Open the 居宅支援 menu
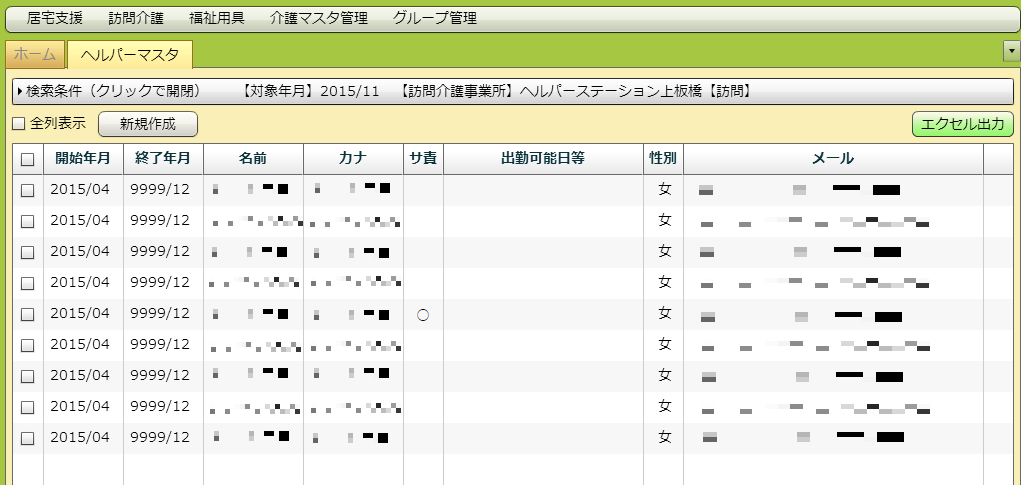The image size is (1021, 485). click(55, 18)
